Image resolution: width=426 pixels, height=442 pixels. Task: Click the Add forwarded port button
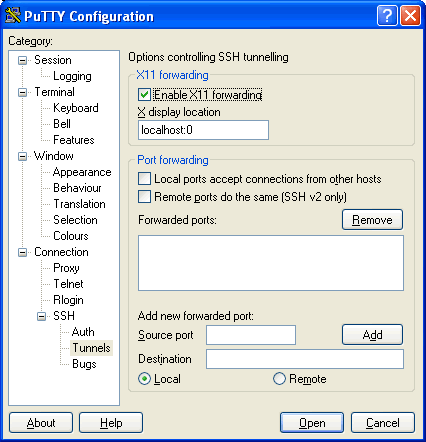point(372,335)
